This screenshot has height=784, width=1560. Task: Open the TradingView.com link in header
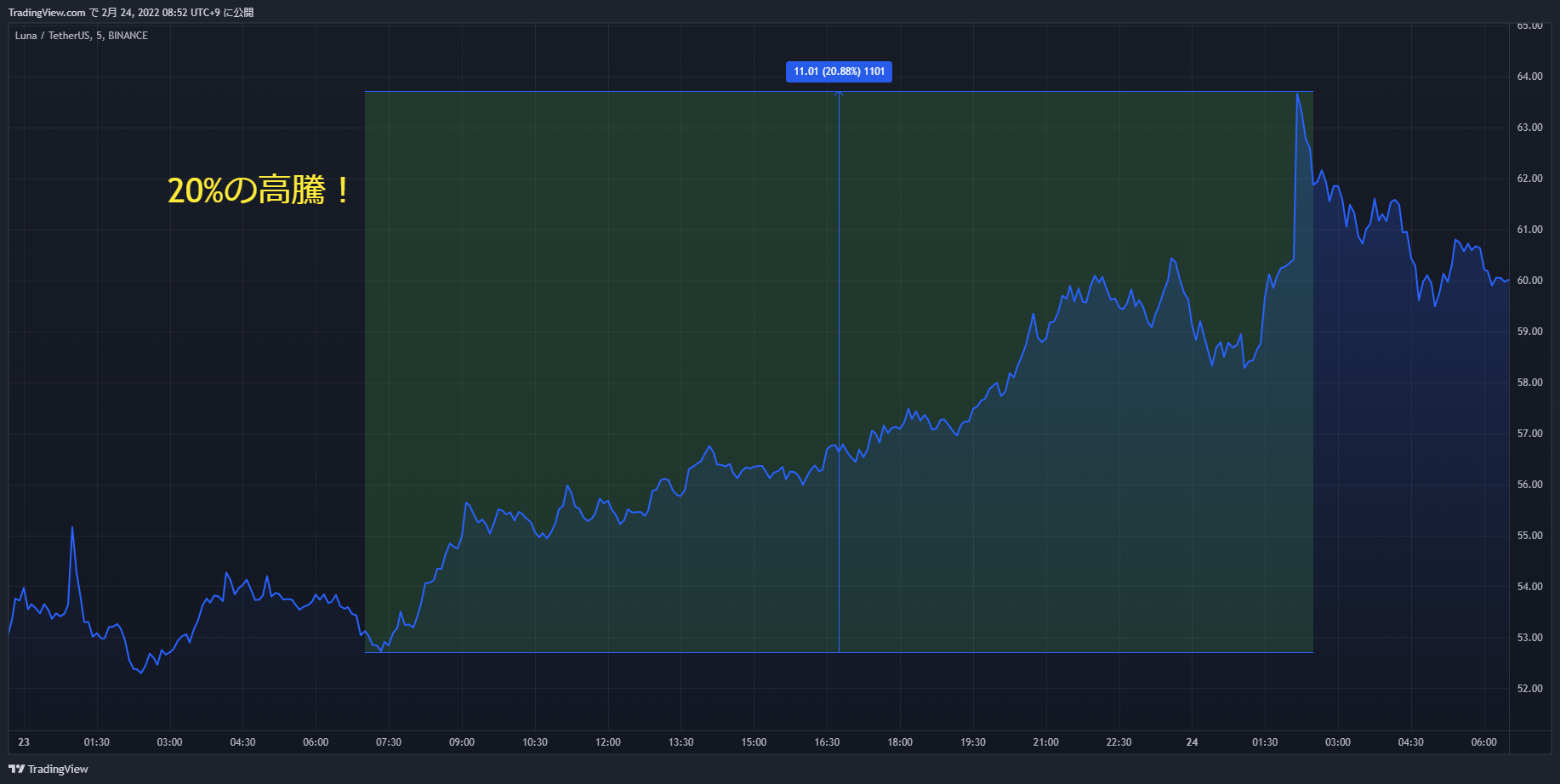coord(47,13)
